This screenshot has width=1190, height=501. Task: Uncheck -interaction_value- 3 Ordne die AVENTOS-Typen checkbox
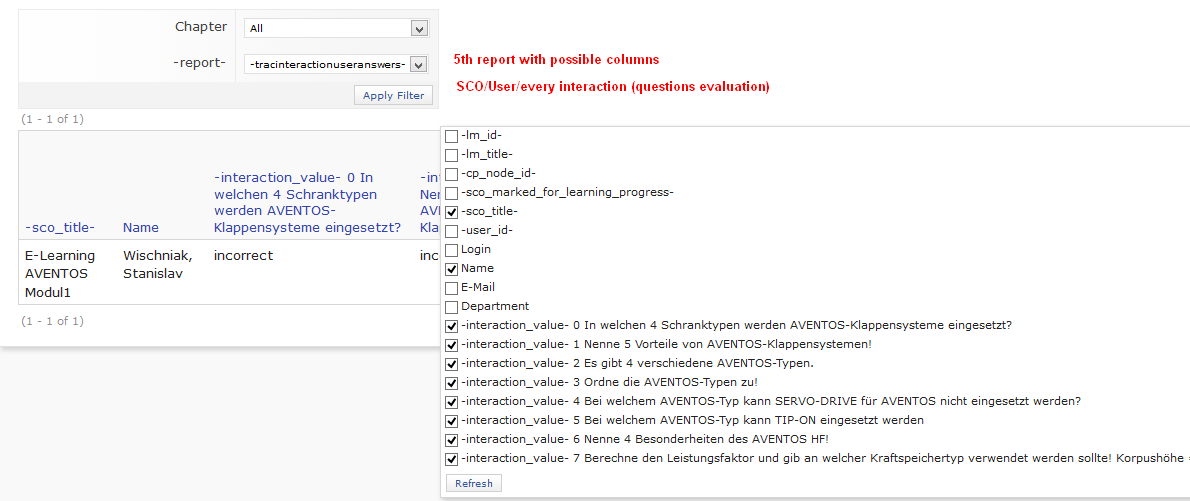pos(452,383)
